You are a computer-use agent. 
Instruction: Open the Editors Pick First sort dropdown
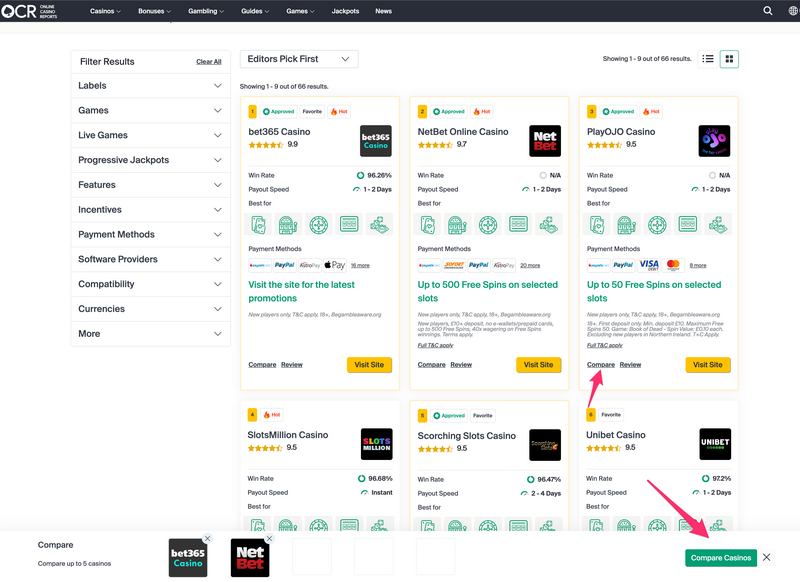point(299,59)
